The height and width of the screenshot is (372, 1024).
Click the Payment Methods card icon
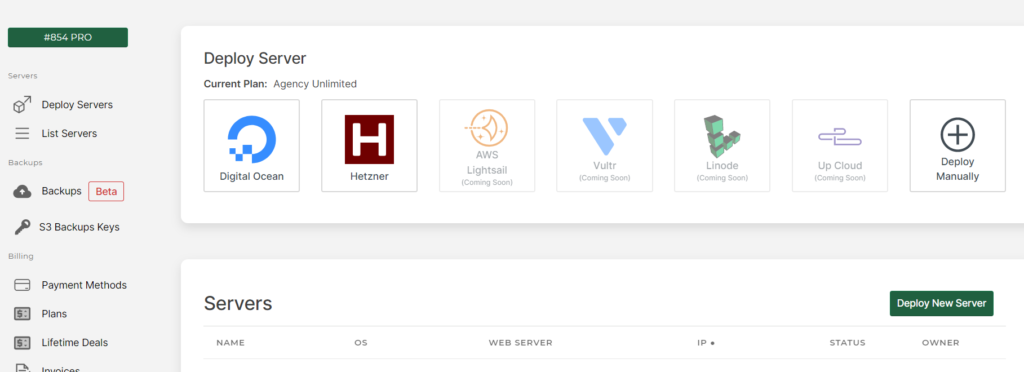pyautogui.click(x=22, y=285)
